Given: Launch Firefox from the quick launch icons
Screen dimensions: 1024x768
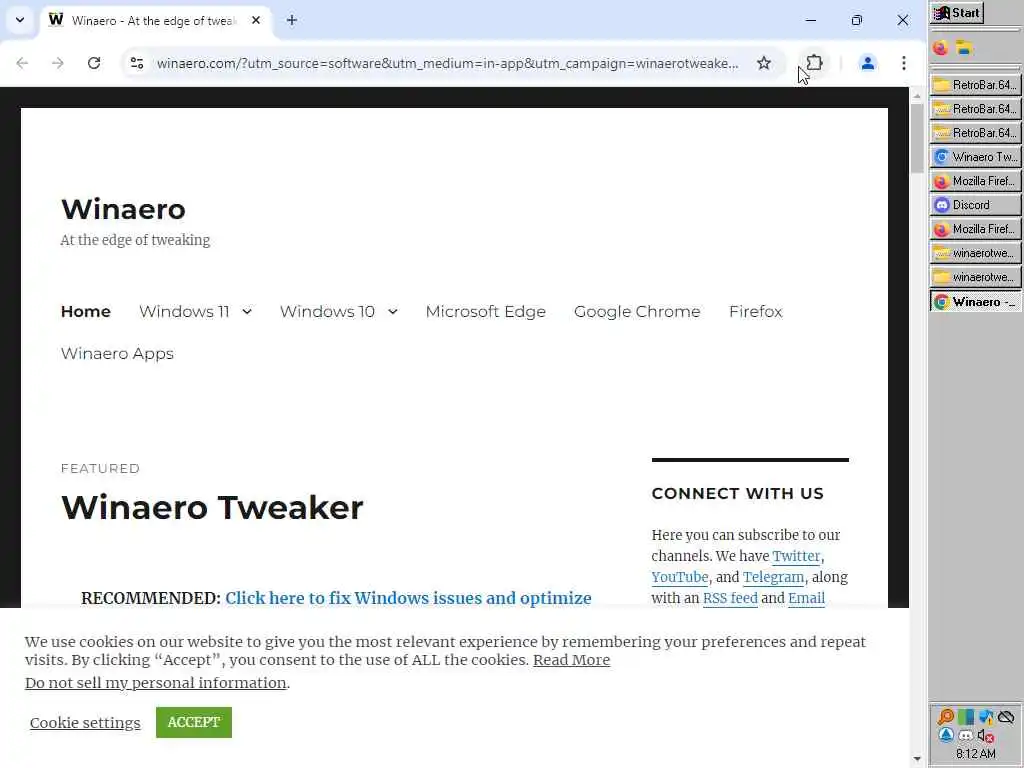Looking at the screenshot, I should pyautogui.click(x=940, y=48).
